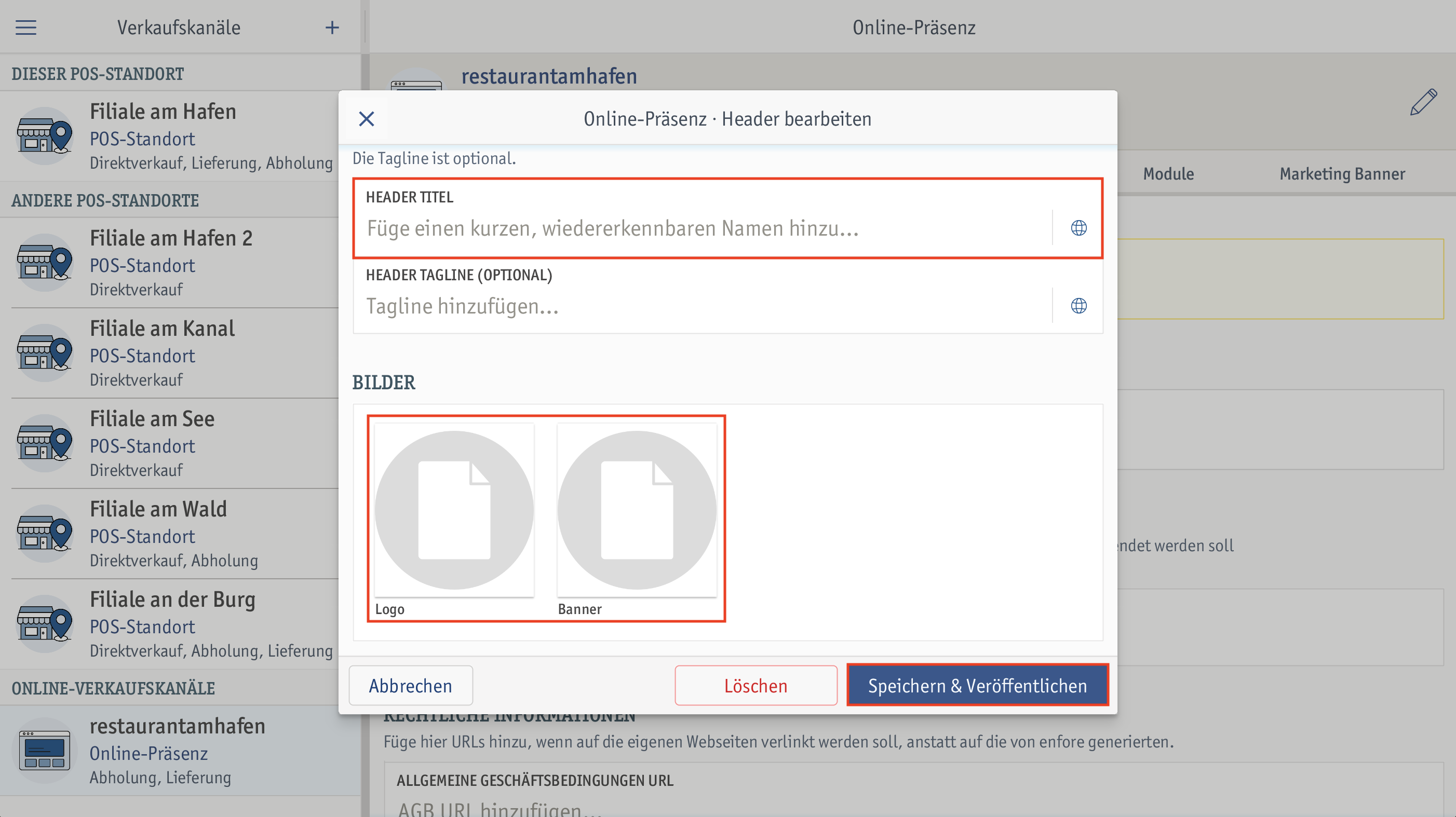The width and height of the screenshot is (1456, 817).
Task: Click the Logo caption label
Action: (x=389, y=609)
